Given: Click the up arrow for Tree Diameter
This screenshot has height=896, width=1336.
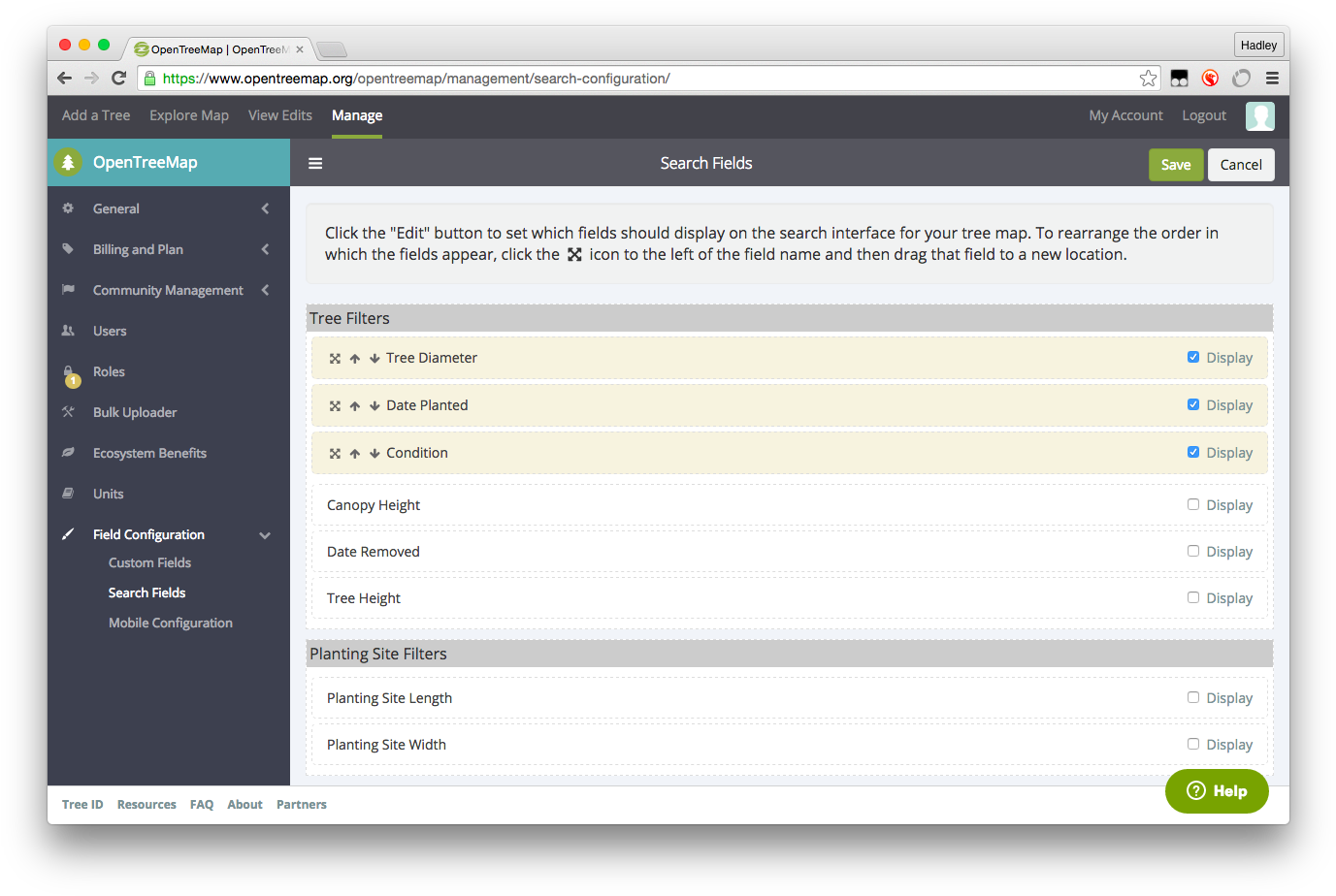Looking at the screenshot, I should tap(355, 359).
